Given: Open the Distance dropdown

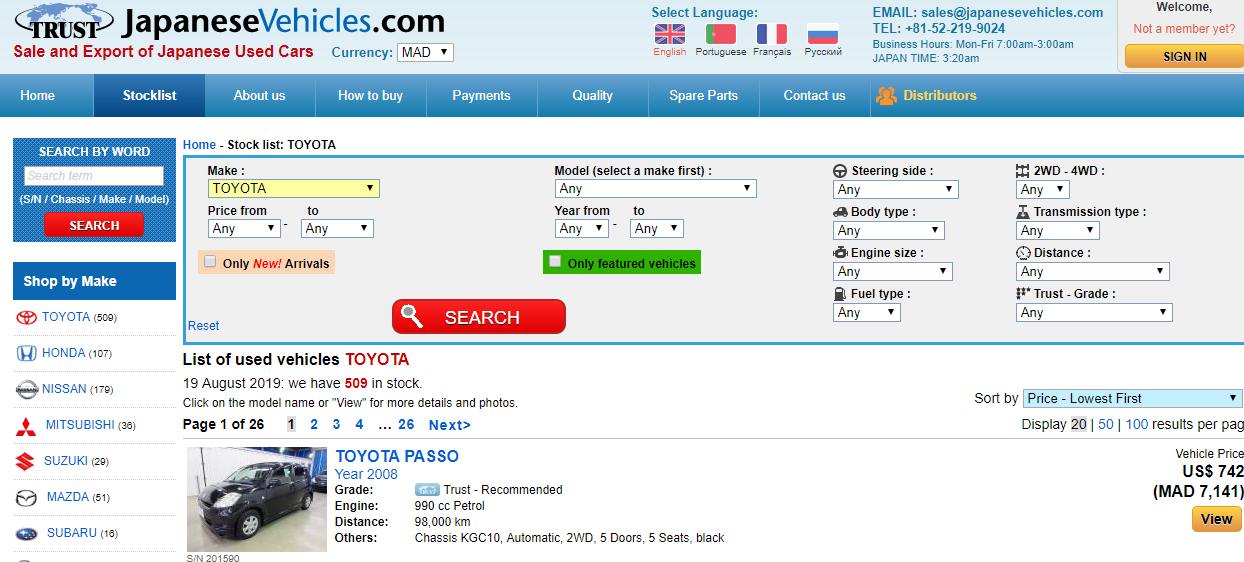Looking at the screenshot, I should click(x=1093, y=271).
